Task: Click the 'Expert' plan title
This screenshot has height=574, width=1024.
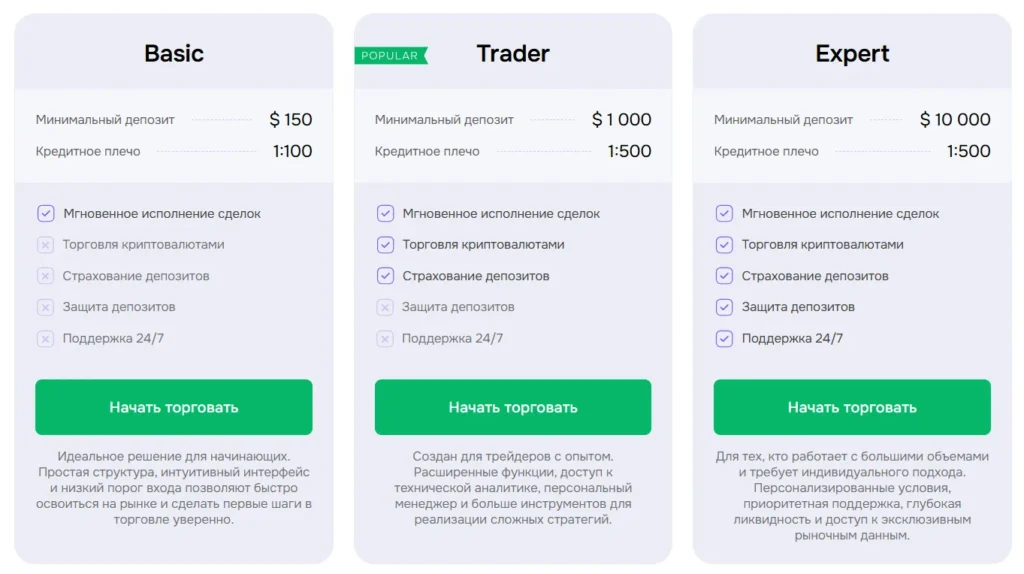Action: point(852,53)
